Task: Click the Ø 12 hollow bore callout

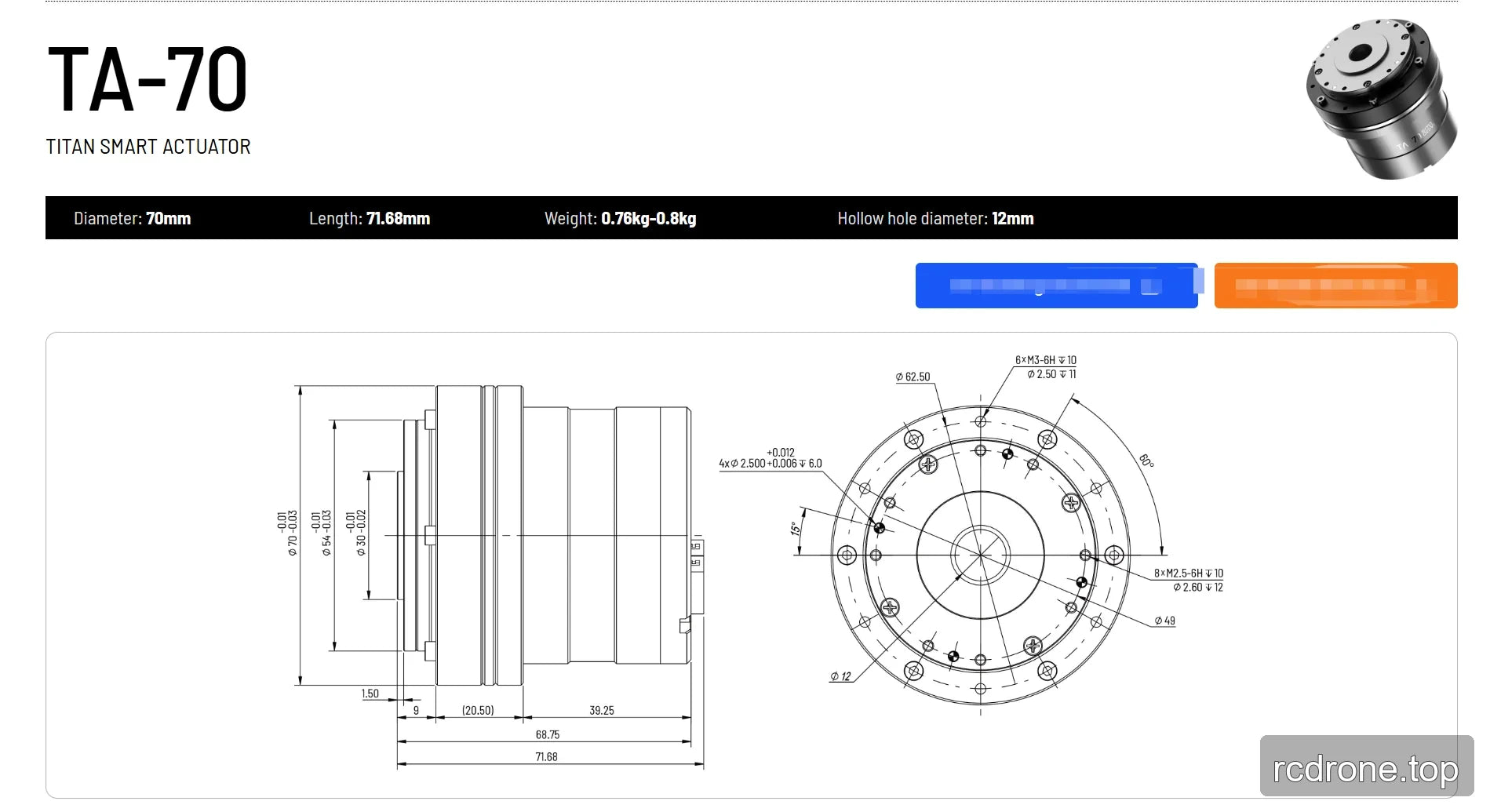Action: [x=840, y=676]
